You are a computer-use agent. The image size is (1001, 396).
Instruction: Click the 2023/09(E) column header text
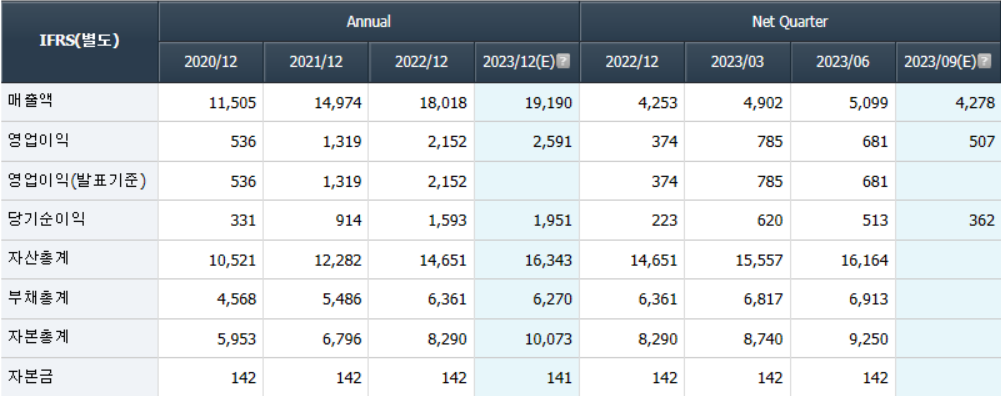point(940,62)
